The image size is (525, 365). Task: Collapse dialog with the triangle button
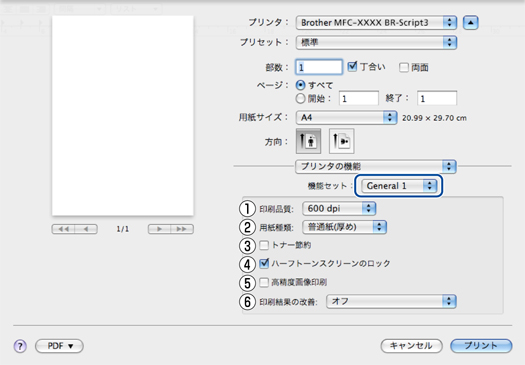pyautogui.click(x=470, y=23)
